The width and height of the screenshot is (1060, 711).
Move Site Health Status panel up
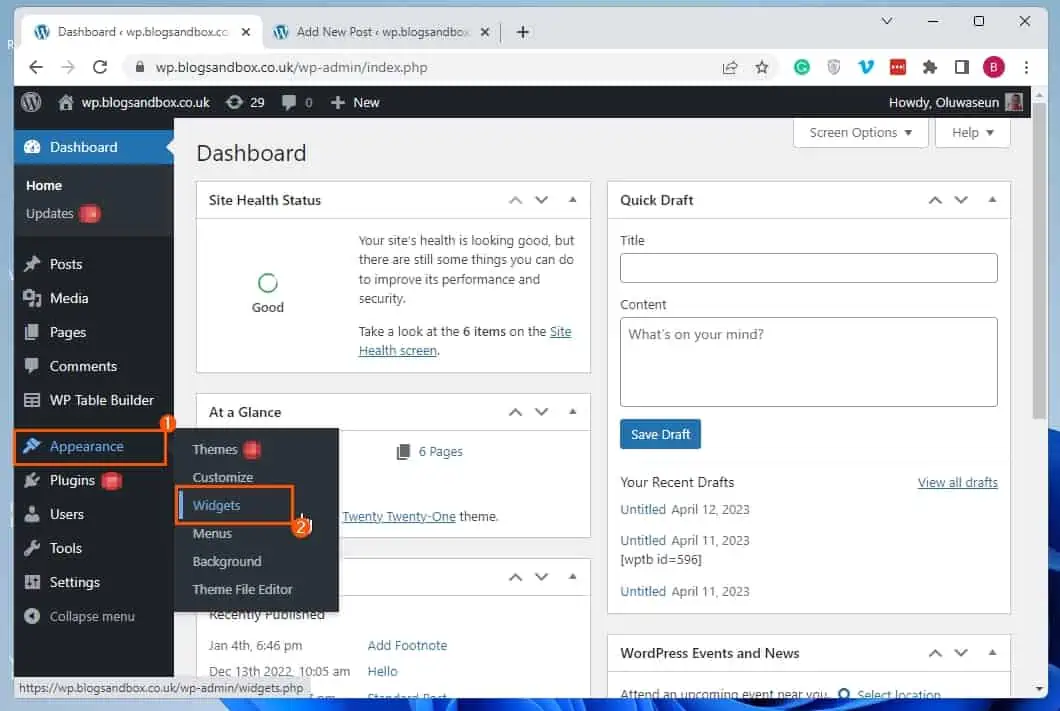(515, 200)
